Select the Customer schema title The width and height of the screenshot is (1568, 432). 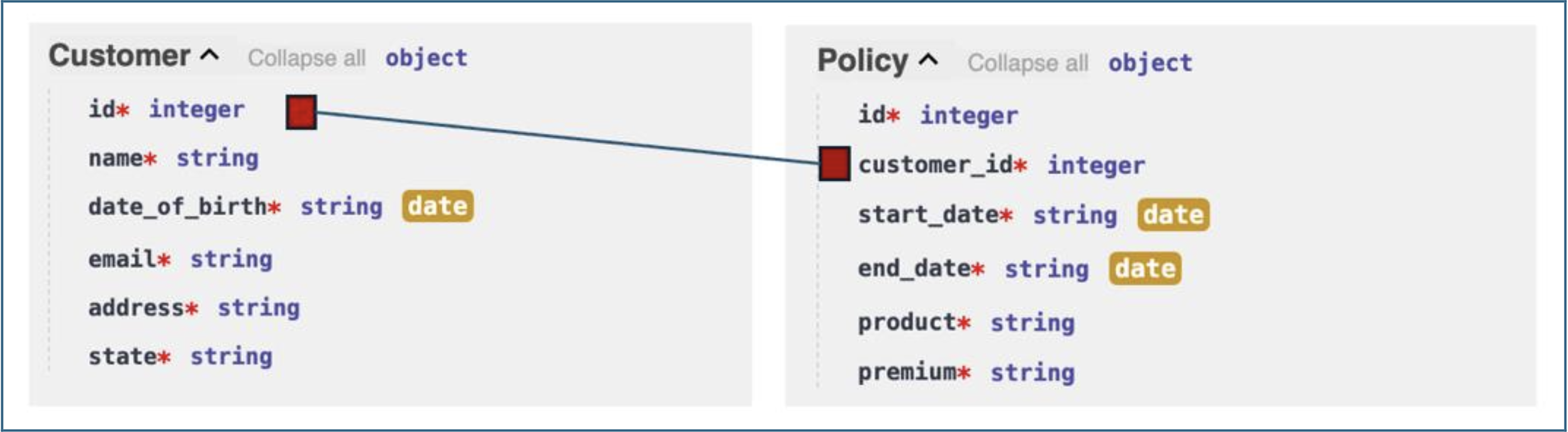point(119,55)
